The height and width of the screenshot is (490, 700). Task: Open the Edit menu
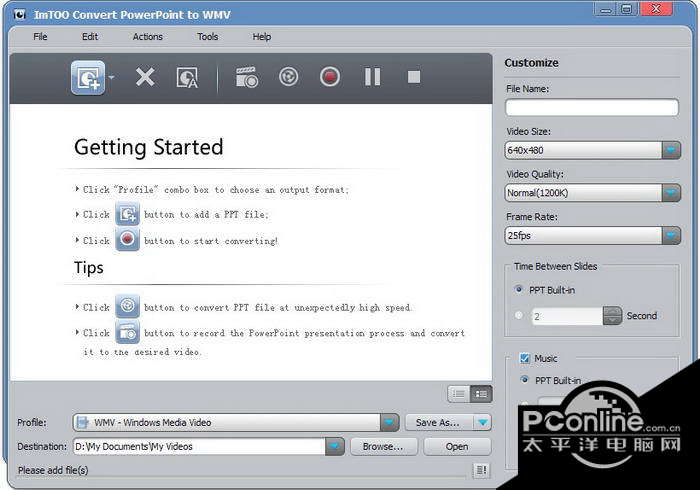click(90, 37)
